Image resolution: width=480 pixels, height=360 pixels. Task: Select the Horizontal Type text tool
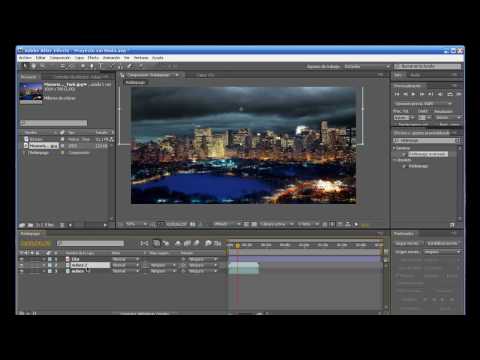pos(100,66)
